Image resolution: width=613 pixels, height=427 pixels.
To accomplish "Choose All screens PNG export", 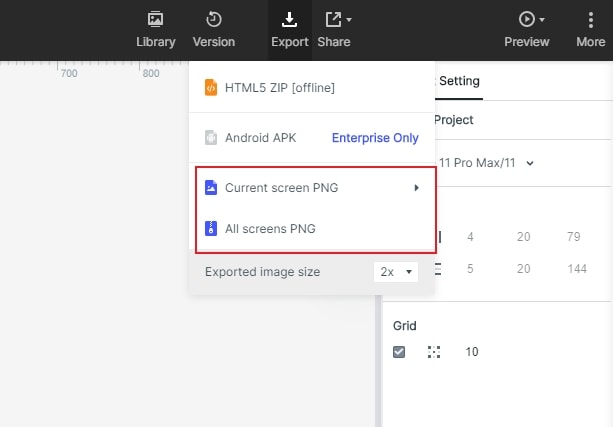I will (x=270, y=229).
